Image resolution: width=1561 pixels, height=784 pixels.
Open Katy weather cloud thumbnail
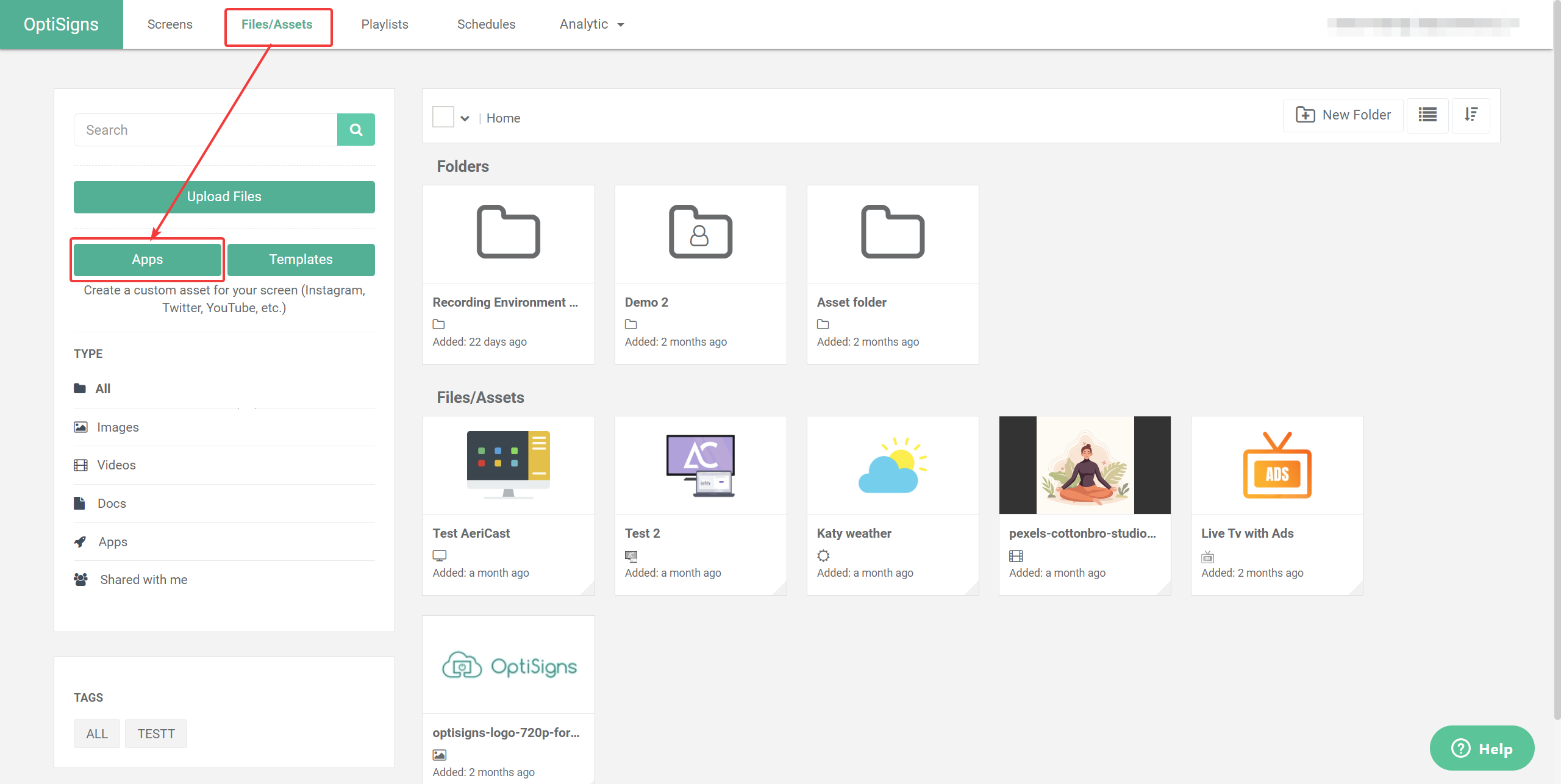pos(893,465)
